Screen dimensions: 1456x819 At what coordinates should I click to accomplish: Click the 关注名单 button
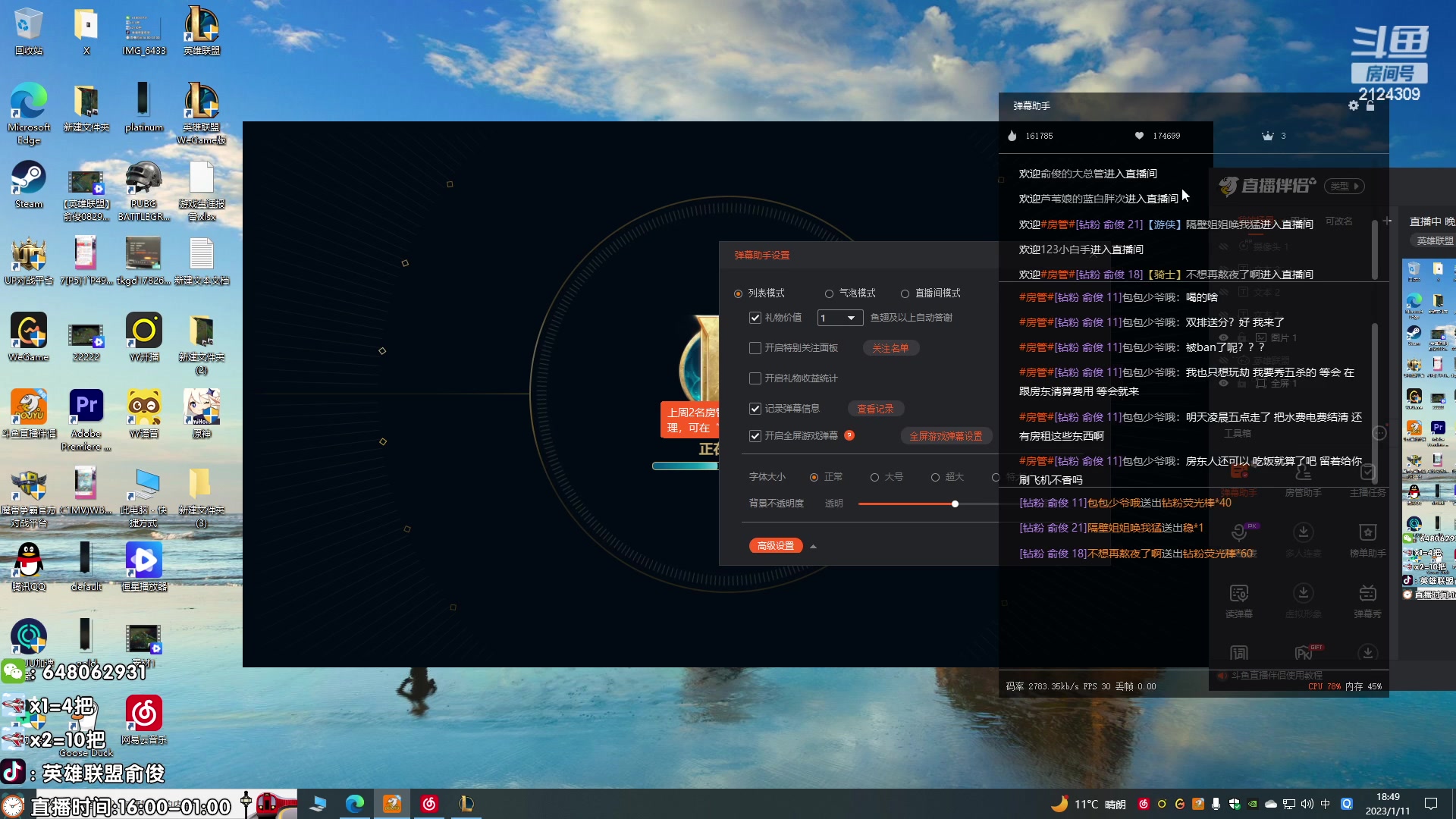click(x=890, y=348)
